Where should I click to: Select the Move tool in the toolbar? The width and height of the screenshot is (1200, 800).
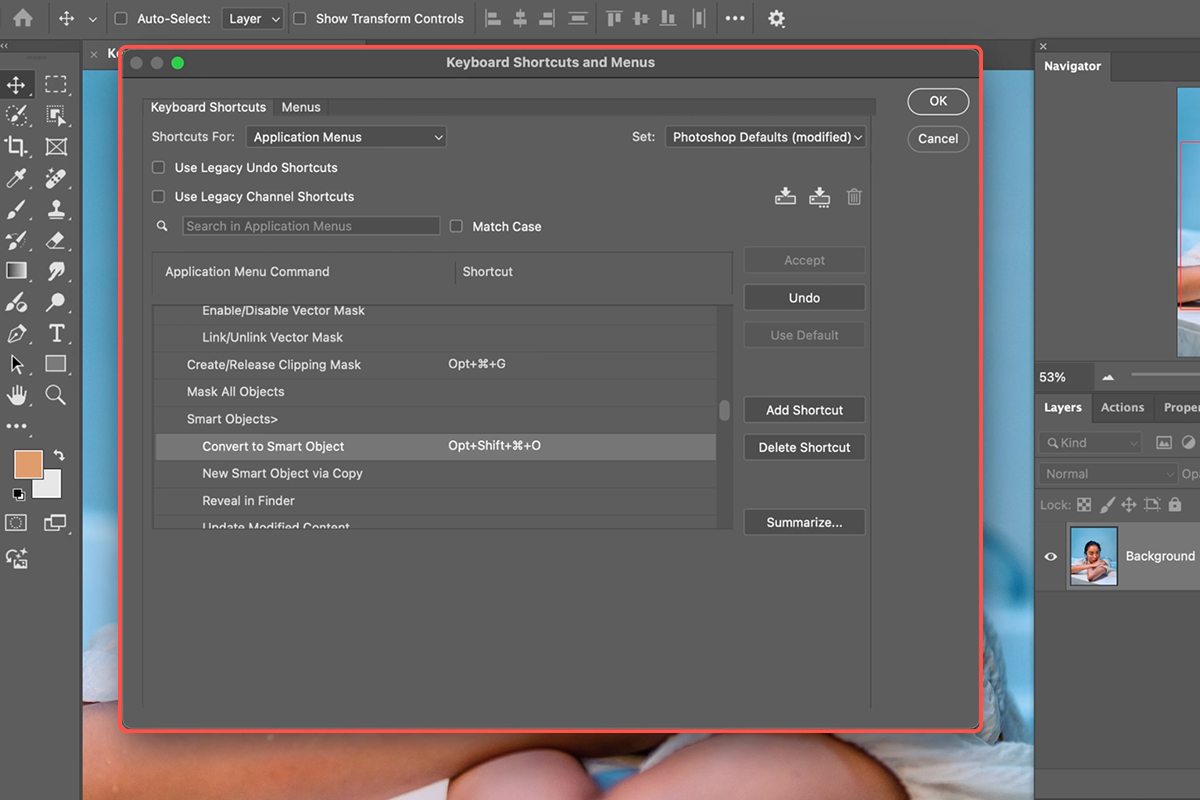click(x=16, y=85)
